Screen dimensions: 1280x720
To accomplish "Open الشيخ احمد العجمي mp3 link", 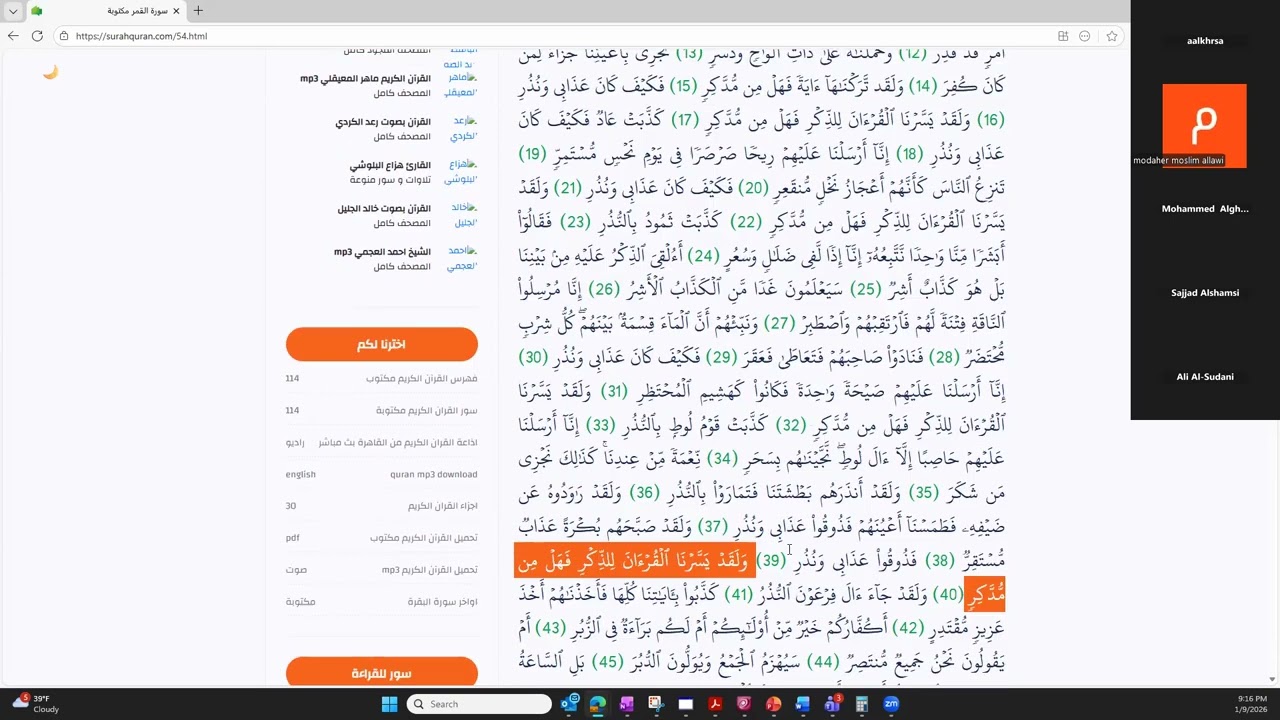I will pyautogui.click(x=382, y=252).
